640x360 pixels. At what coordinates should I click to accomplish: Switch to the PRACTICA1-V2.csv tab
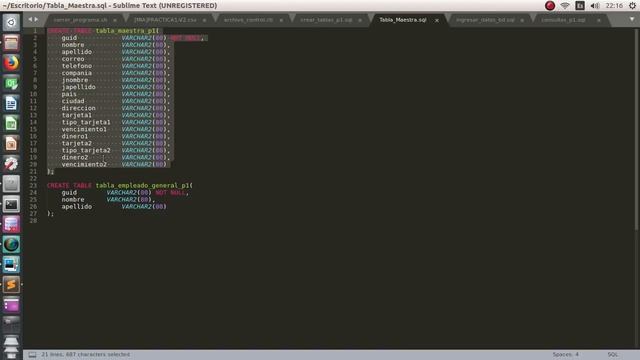165,20
